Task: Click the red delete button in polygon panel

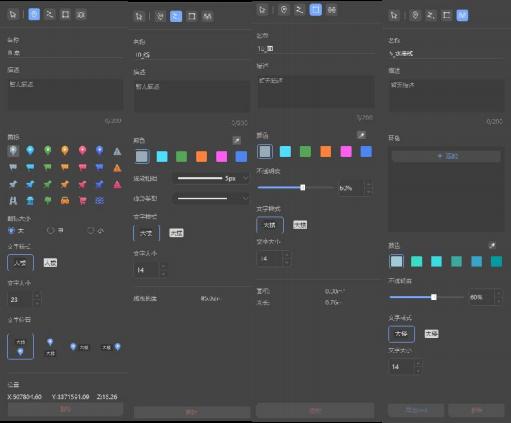Action: (x=315, y=410)
